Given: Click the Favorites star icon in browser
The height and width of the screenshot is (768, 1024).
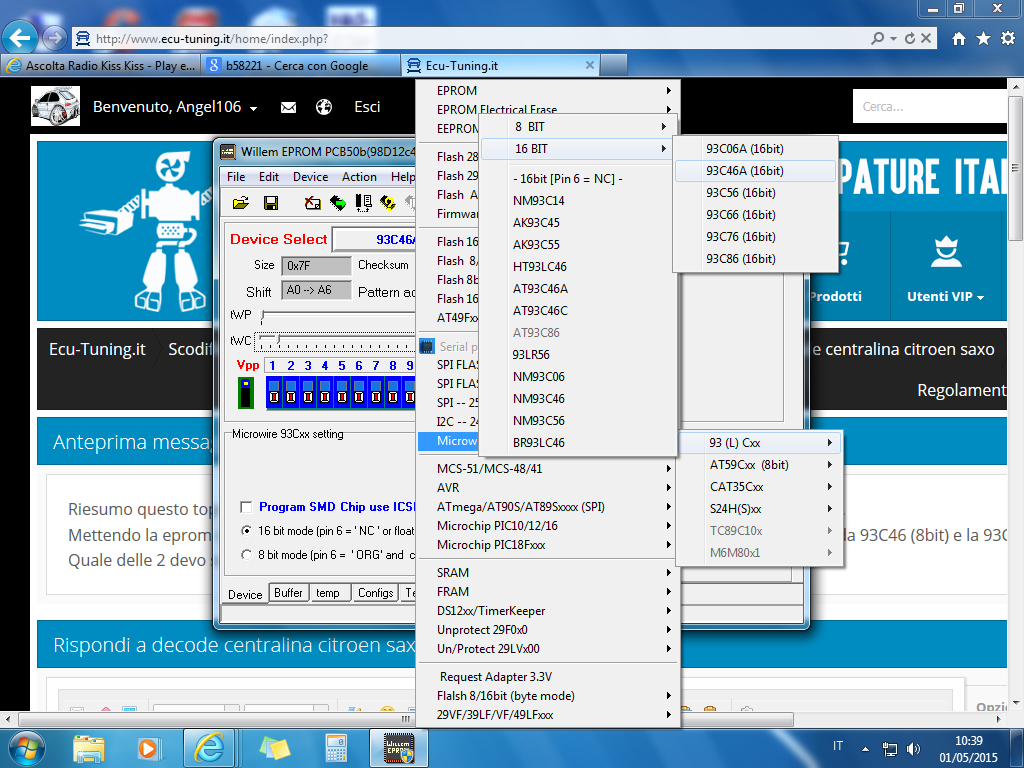Looking at the screenshot, I should 984,39.
